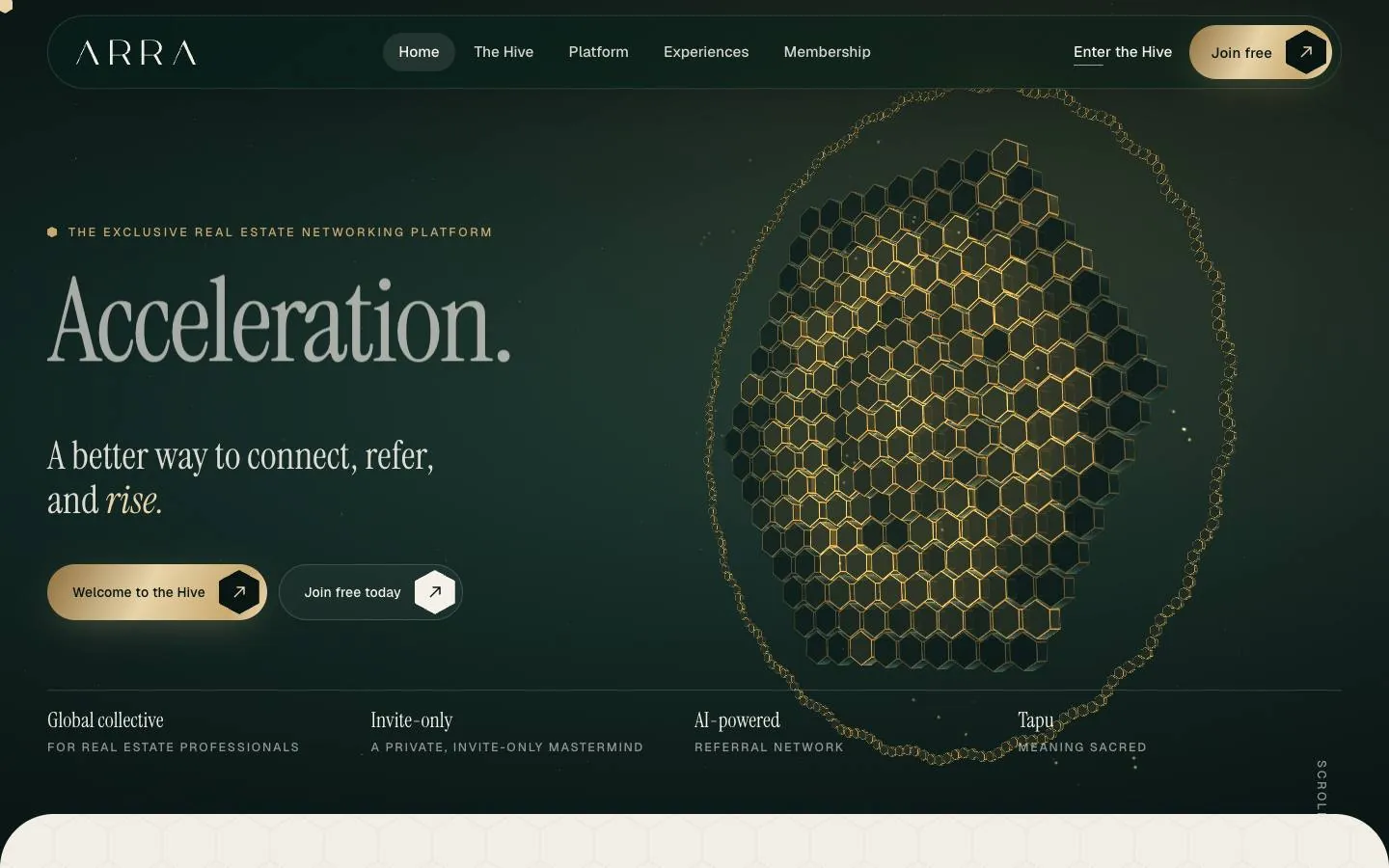Click the italic word 'rise.'
The width and height of the screenshot is (1389, 868).
coord(133,501)
